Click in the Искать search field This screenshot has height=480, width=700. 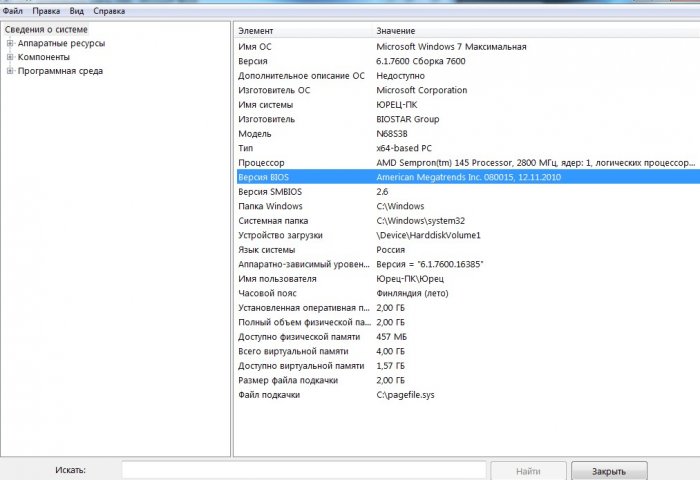pyautogui.click(x=303, y=470)
